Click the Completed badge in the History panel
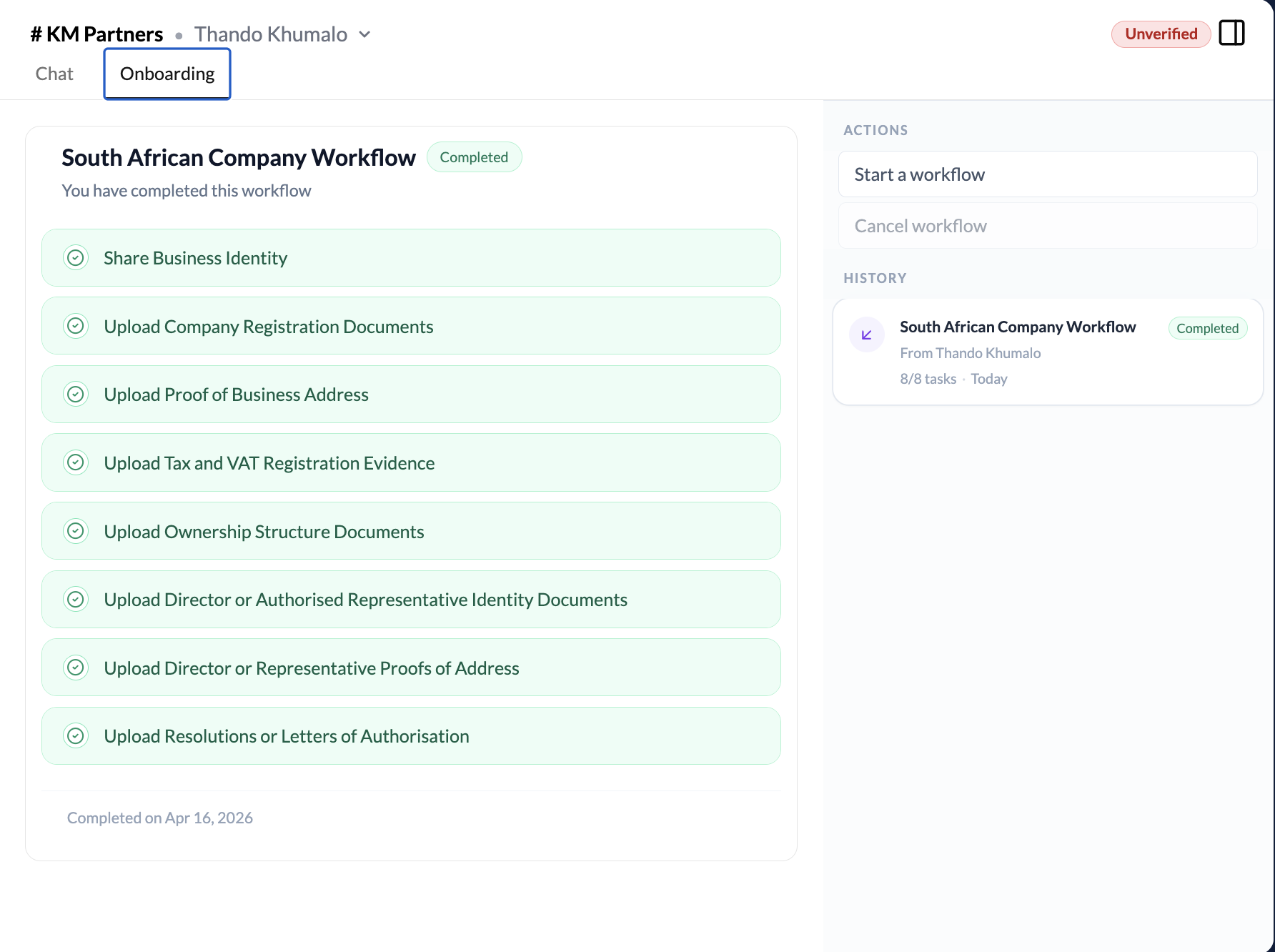1275x952 pixels. tap(1207, 328)
